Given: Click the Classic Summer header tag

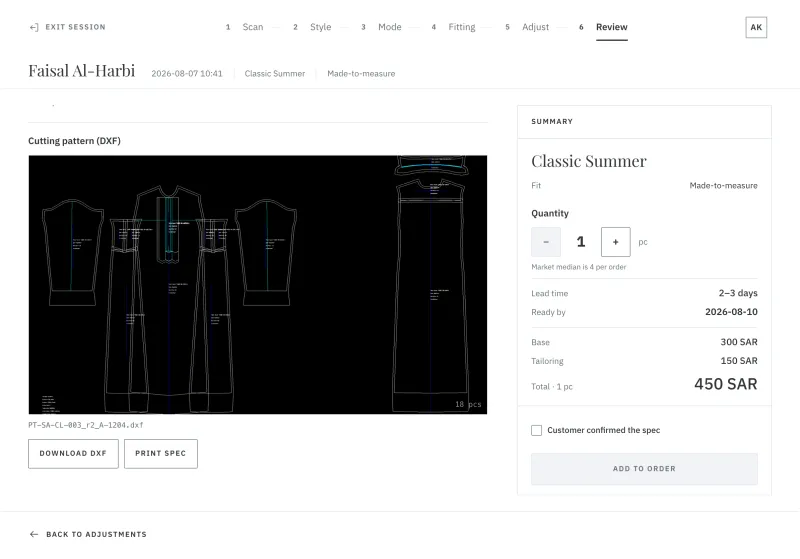Looking at the screenshot, I should [x=274, y=73].
